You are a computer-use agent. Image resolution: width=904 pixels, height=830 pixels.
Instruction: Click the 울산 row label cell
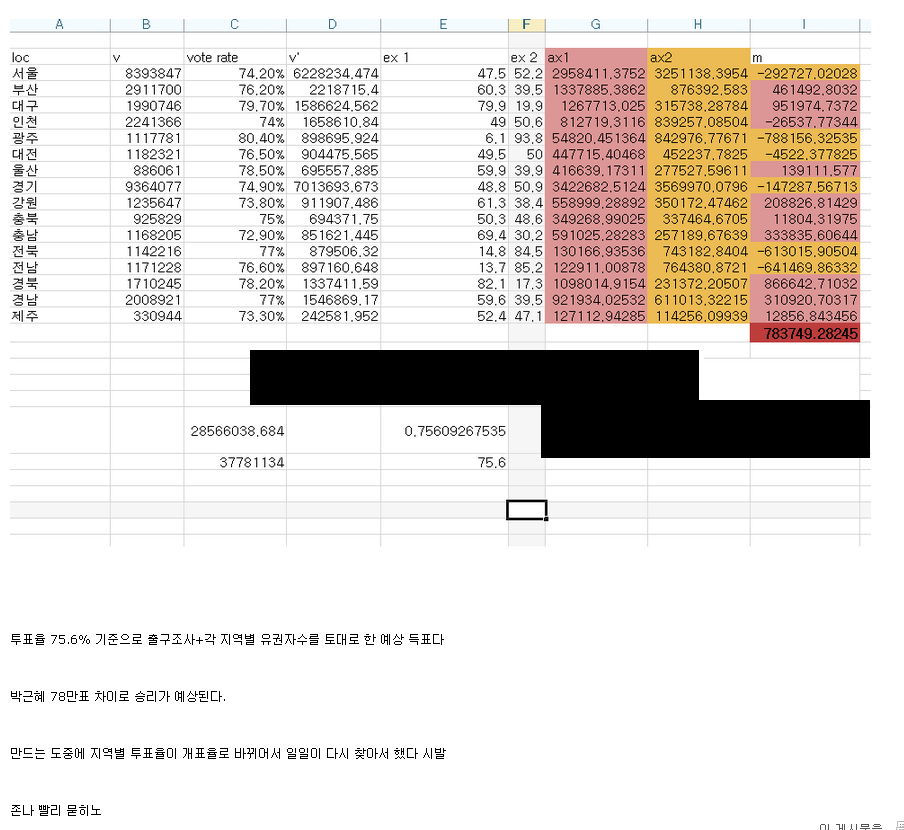click(60, 170)
